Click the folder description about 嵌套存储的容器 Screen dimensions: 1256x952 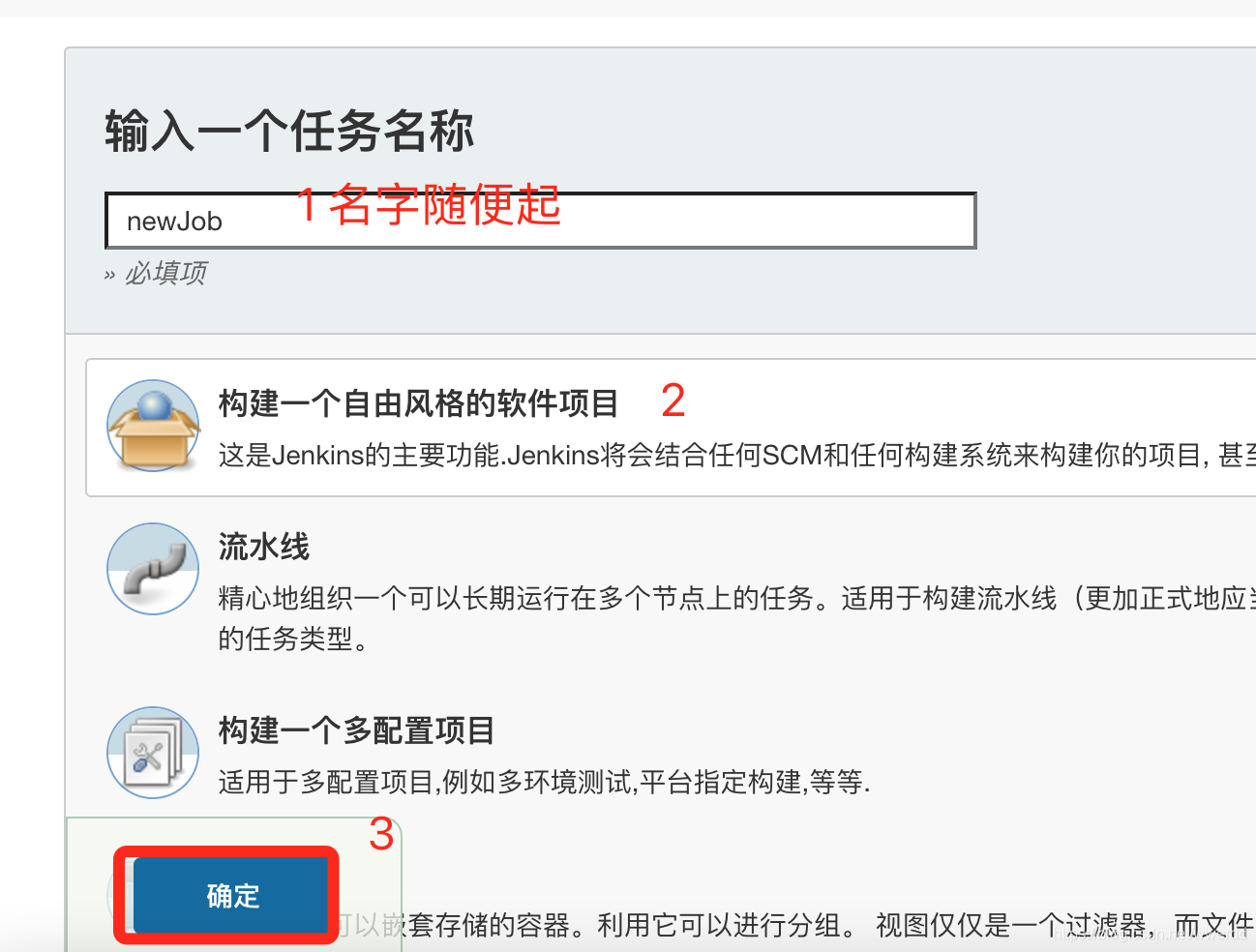coord(794,926)
